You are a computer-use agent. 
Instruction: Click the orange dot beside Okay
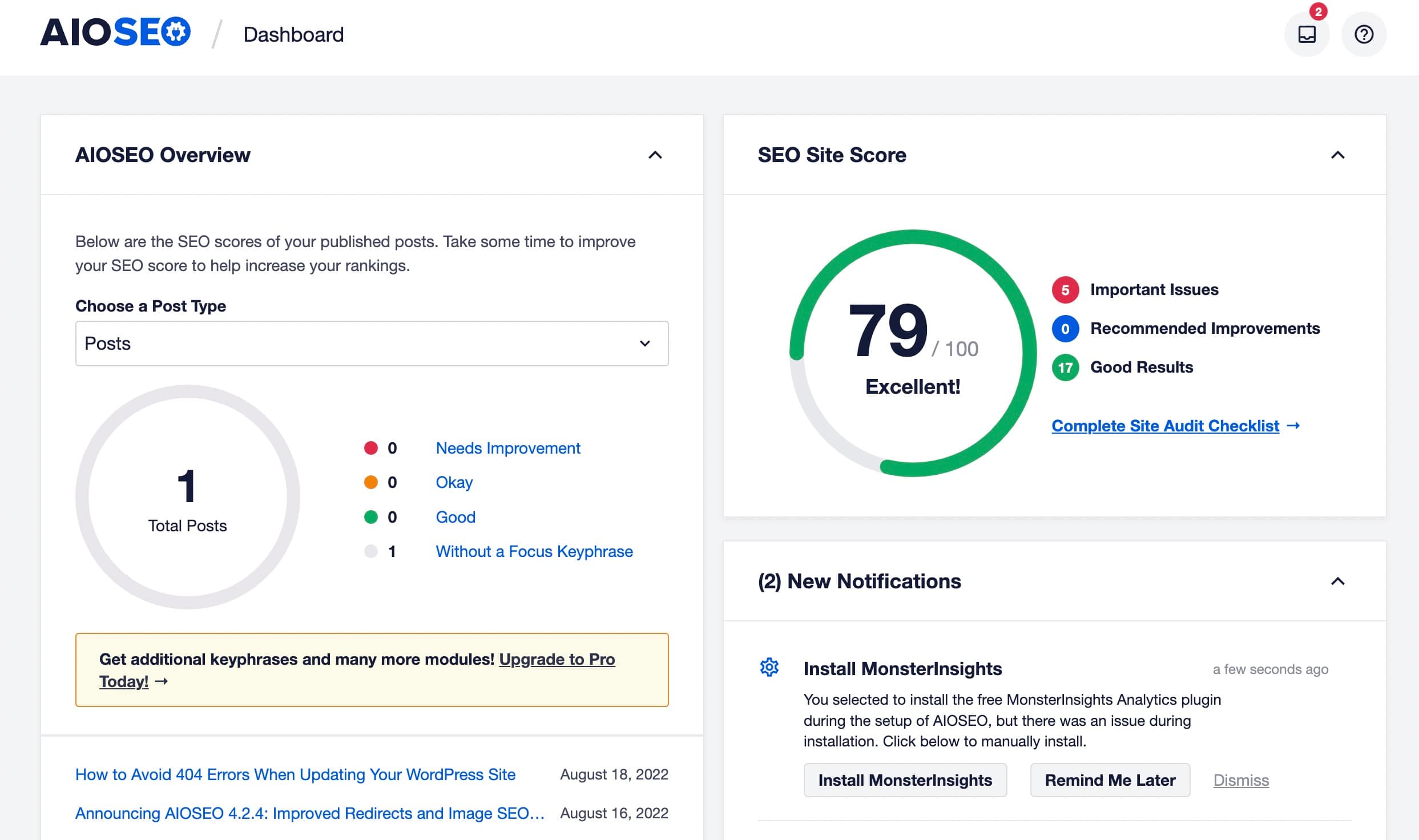(x=372, y=482)
